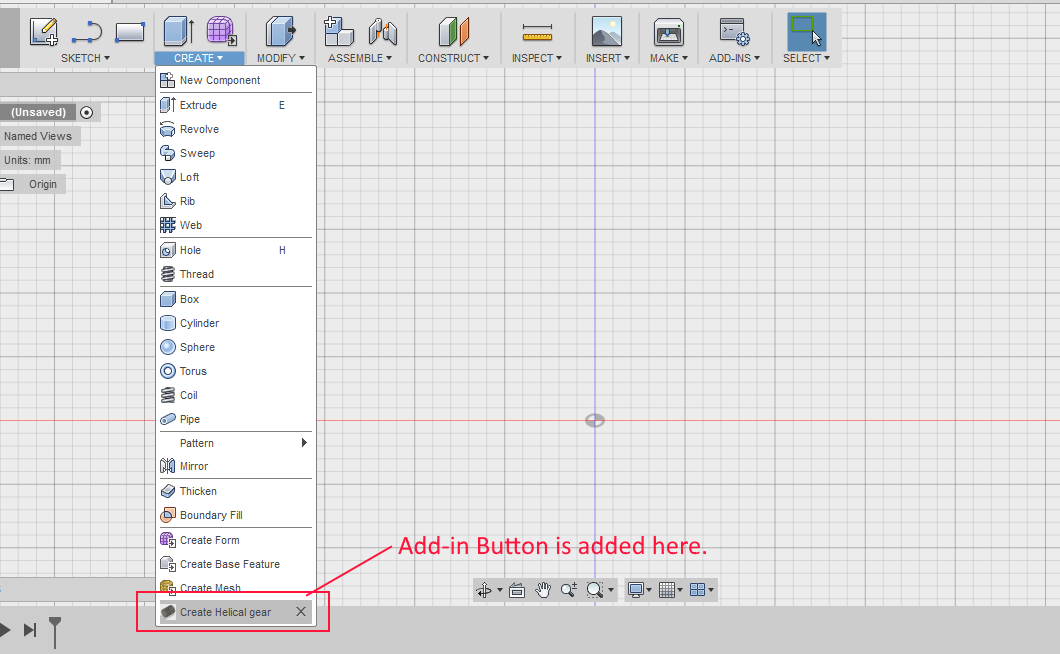Click the Measure ruler icon

(537, 32)
